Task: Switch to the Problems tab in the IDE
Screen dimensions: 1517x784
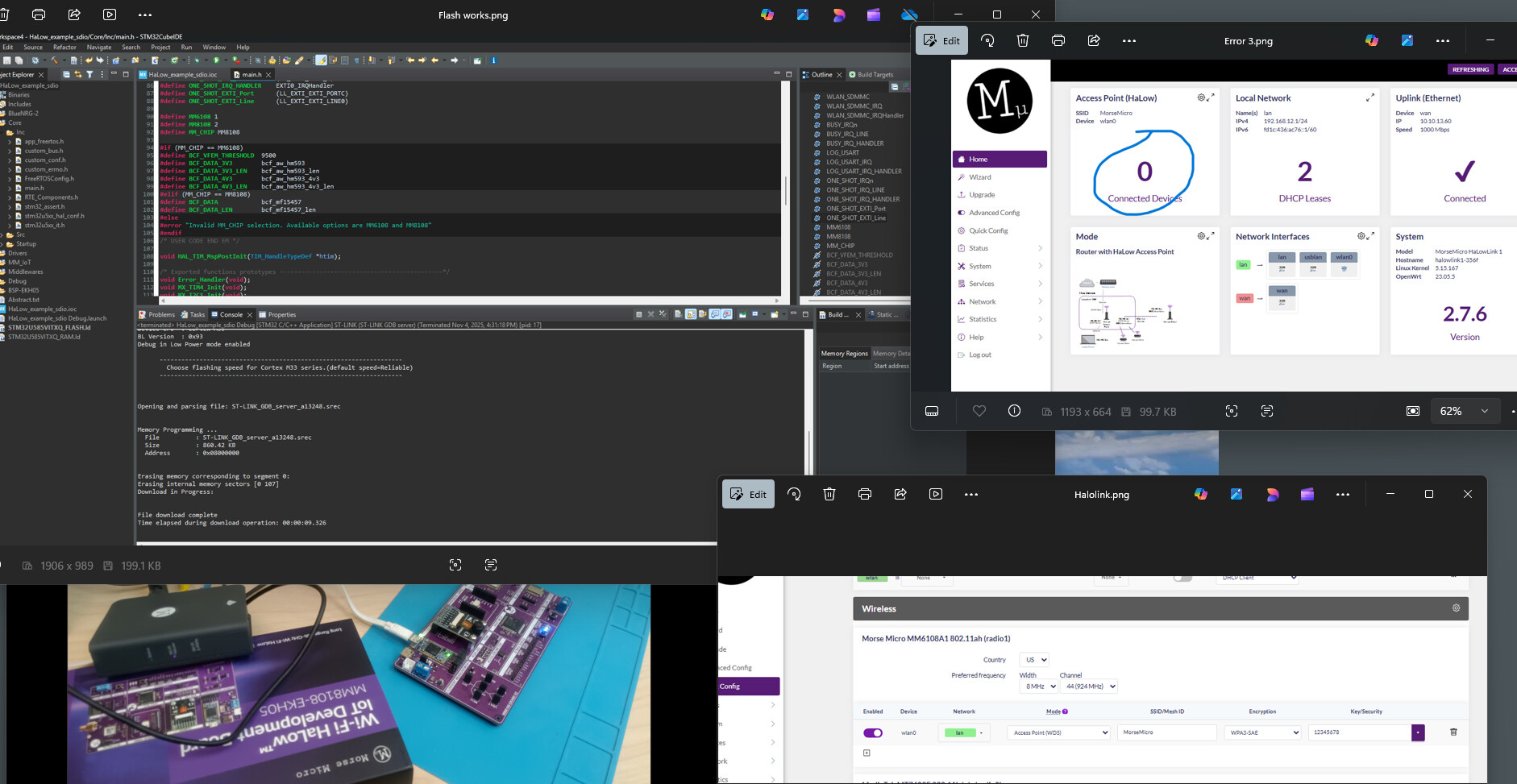Action: pos(156,314)
